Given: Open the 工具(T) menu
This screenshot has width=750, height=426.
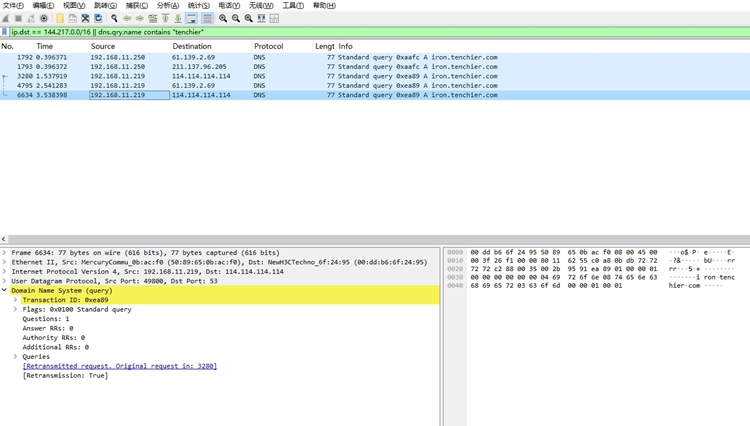Looking at the screenshot, I should coord(293,5).
